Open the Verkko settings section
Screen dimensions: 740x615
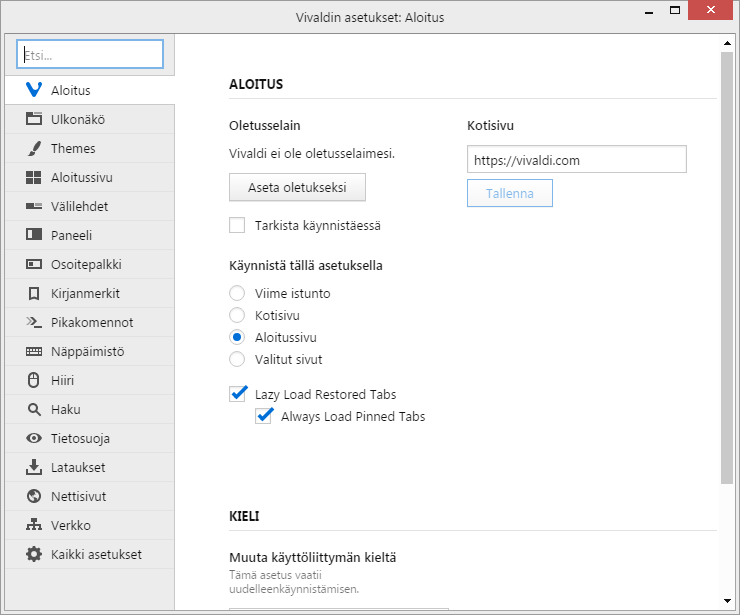coord(90,525)
